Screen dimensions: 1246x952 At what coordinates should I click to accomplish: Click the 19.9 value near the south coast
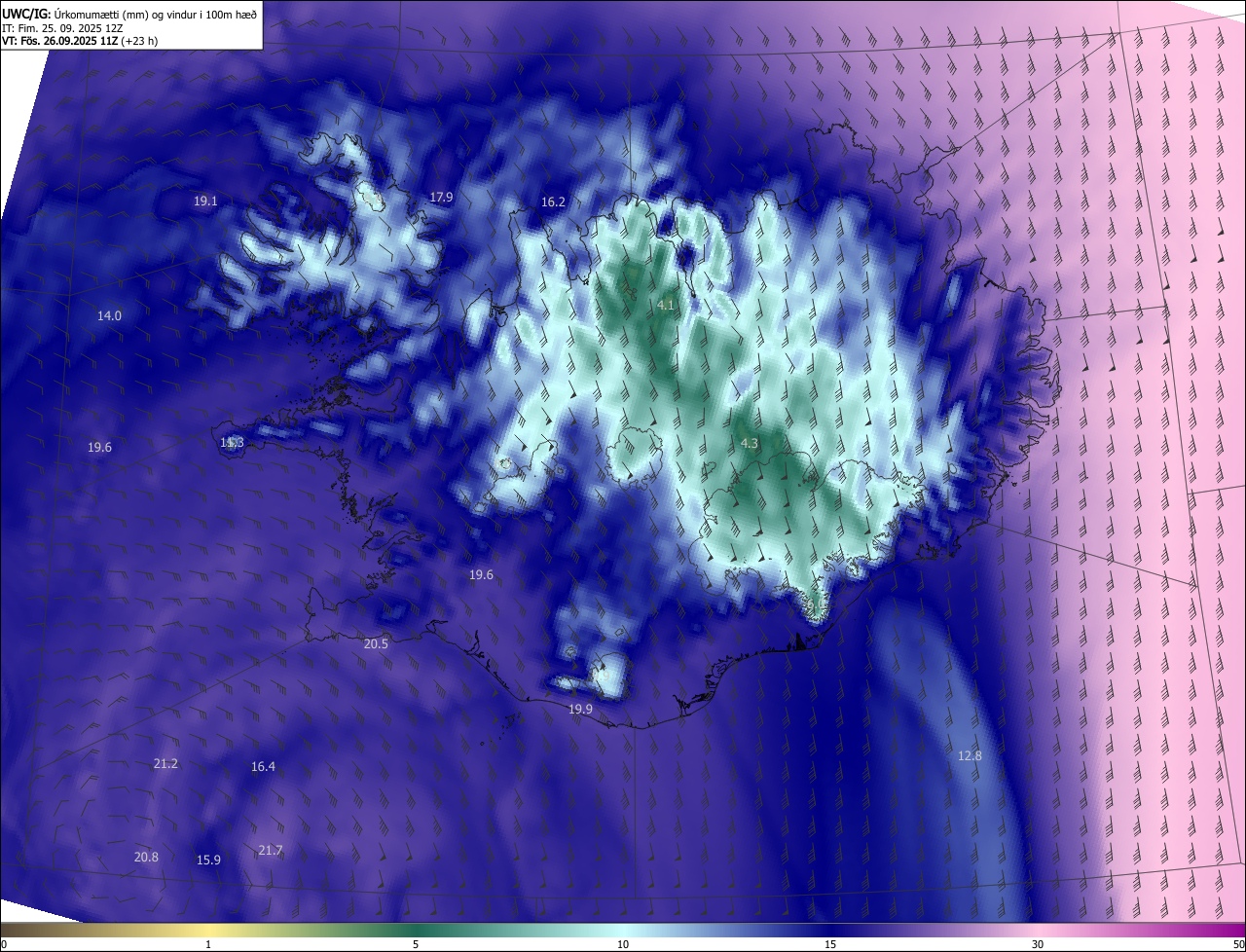point(580,710)
